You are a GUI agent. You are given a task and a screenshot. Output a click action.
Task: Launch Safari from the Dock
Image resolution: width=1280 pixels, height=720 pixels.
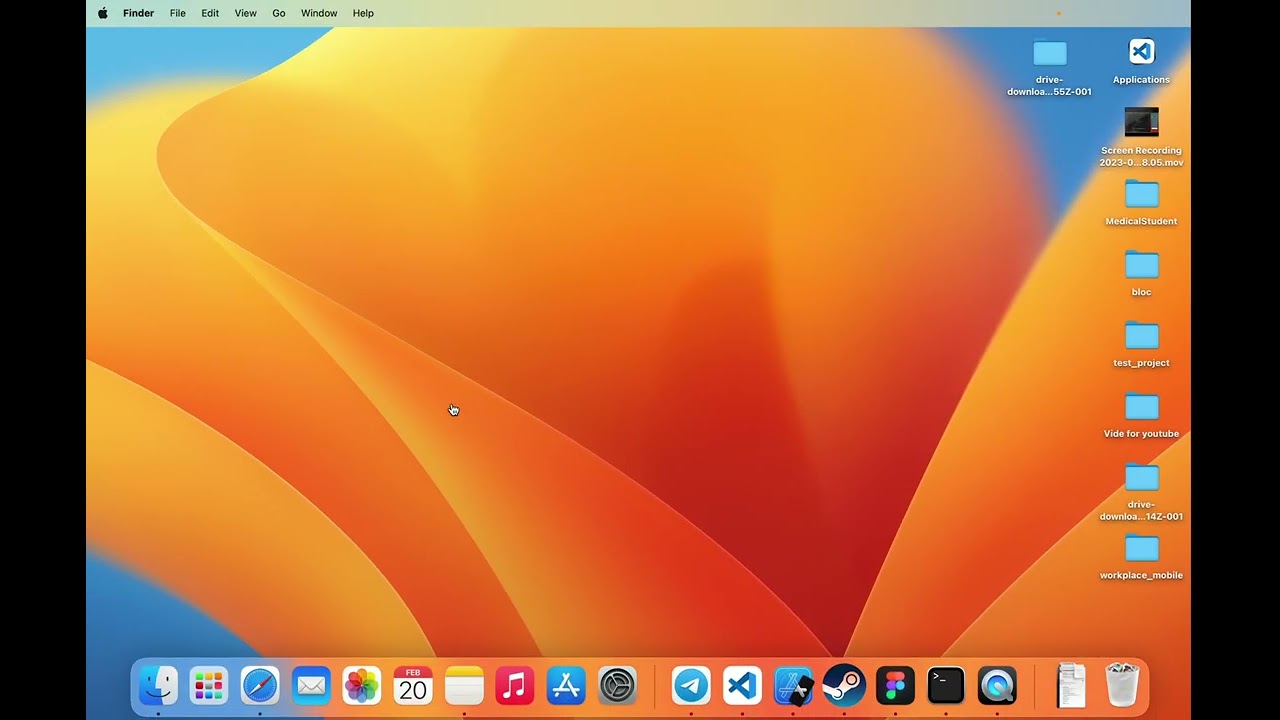point(260,686)
